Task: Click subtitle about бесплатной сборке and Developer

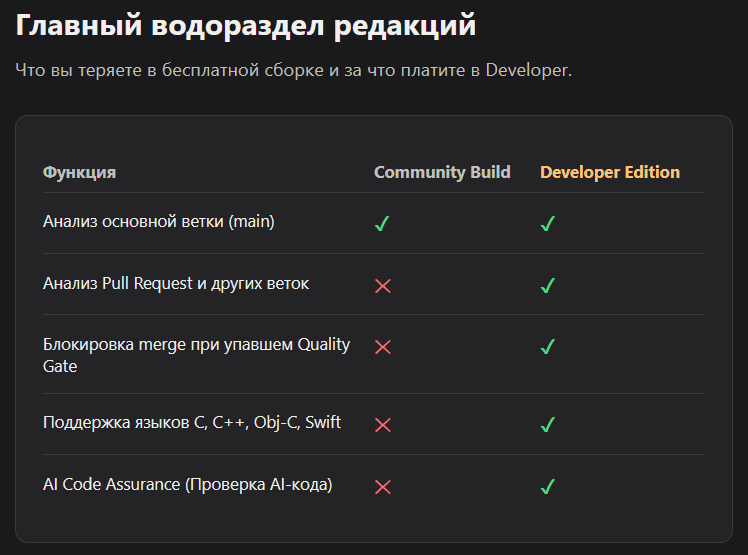Action: tap(293, 70)
